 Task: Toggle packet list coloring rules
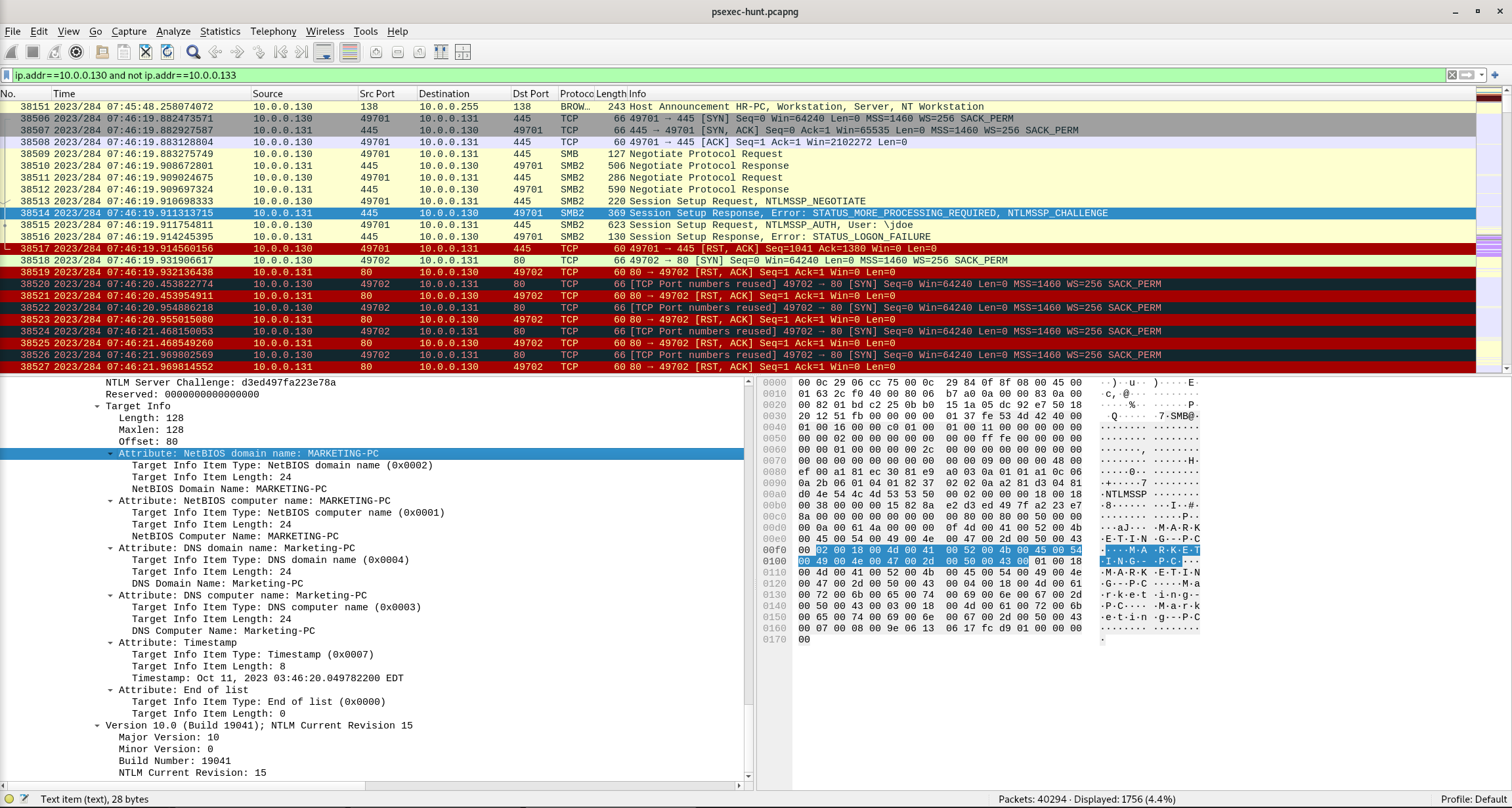[x=350, y=53]
